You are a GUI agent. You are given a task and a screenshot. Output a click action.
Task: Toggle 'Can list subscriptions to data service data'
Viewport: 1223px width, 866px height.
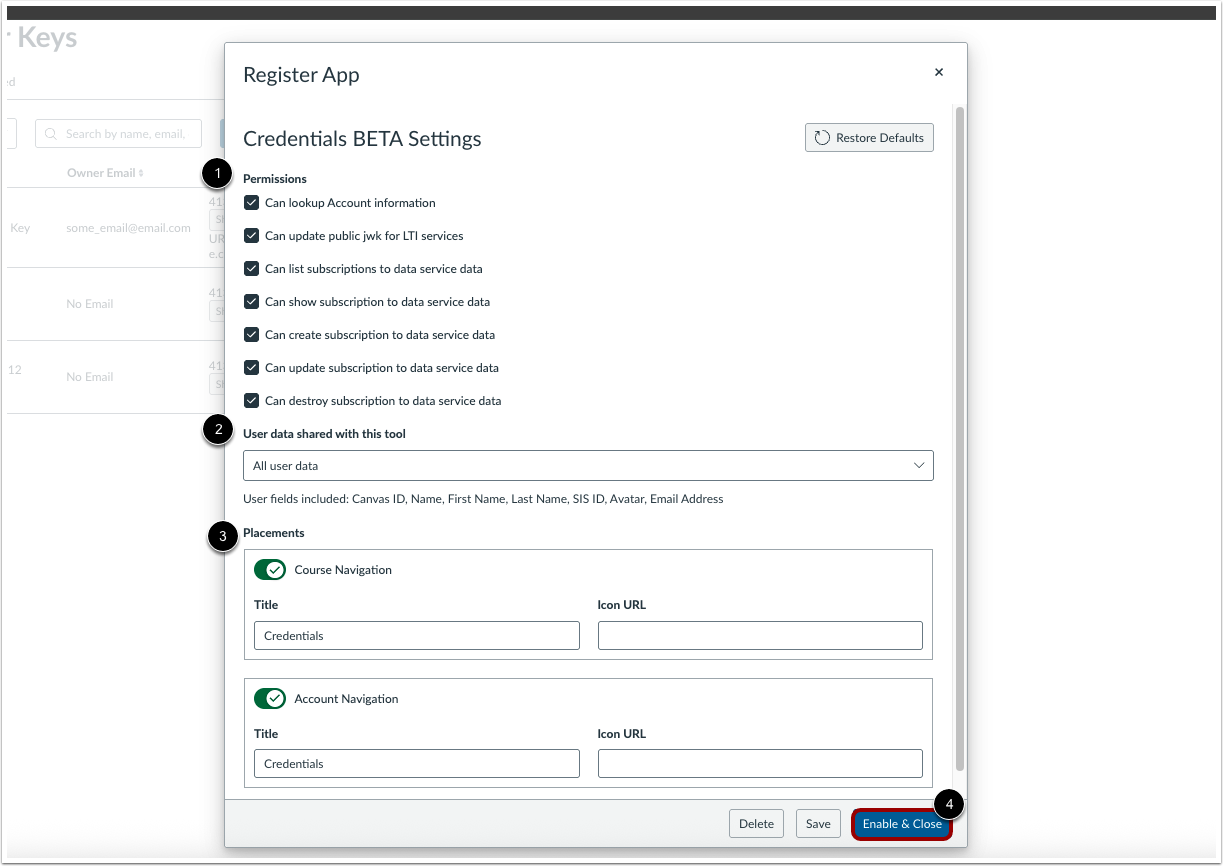252,268
